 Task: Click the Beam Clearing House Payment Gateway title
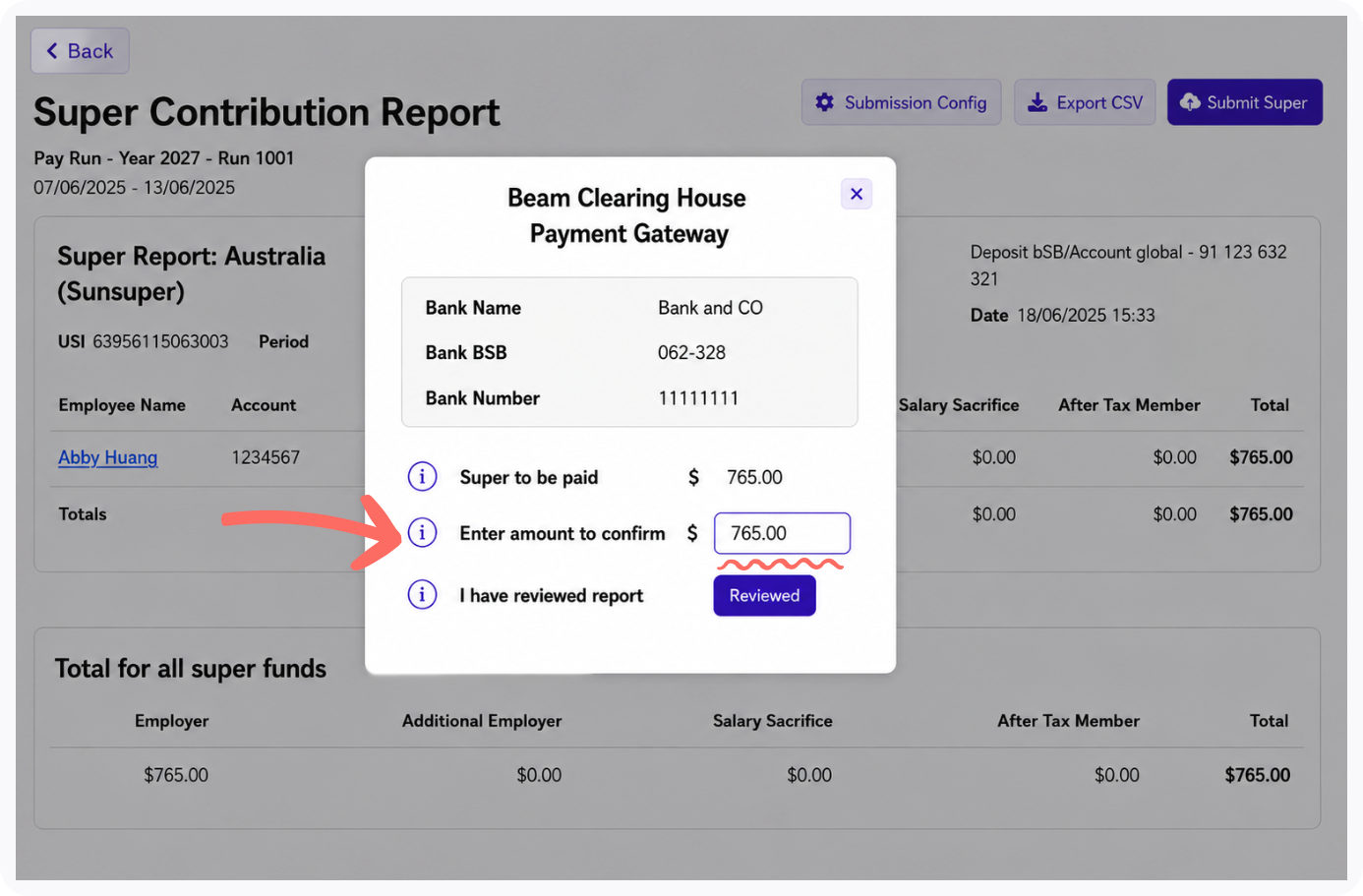(627, 215)
